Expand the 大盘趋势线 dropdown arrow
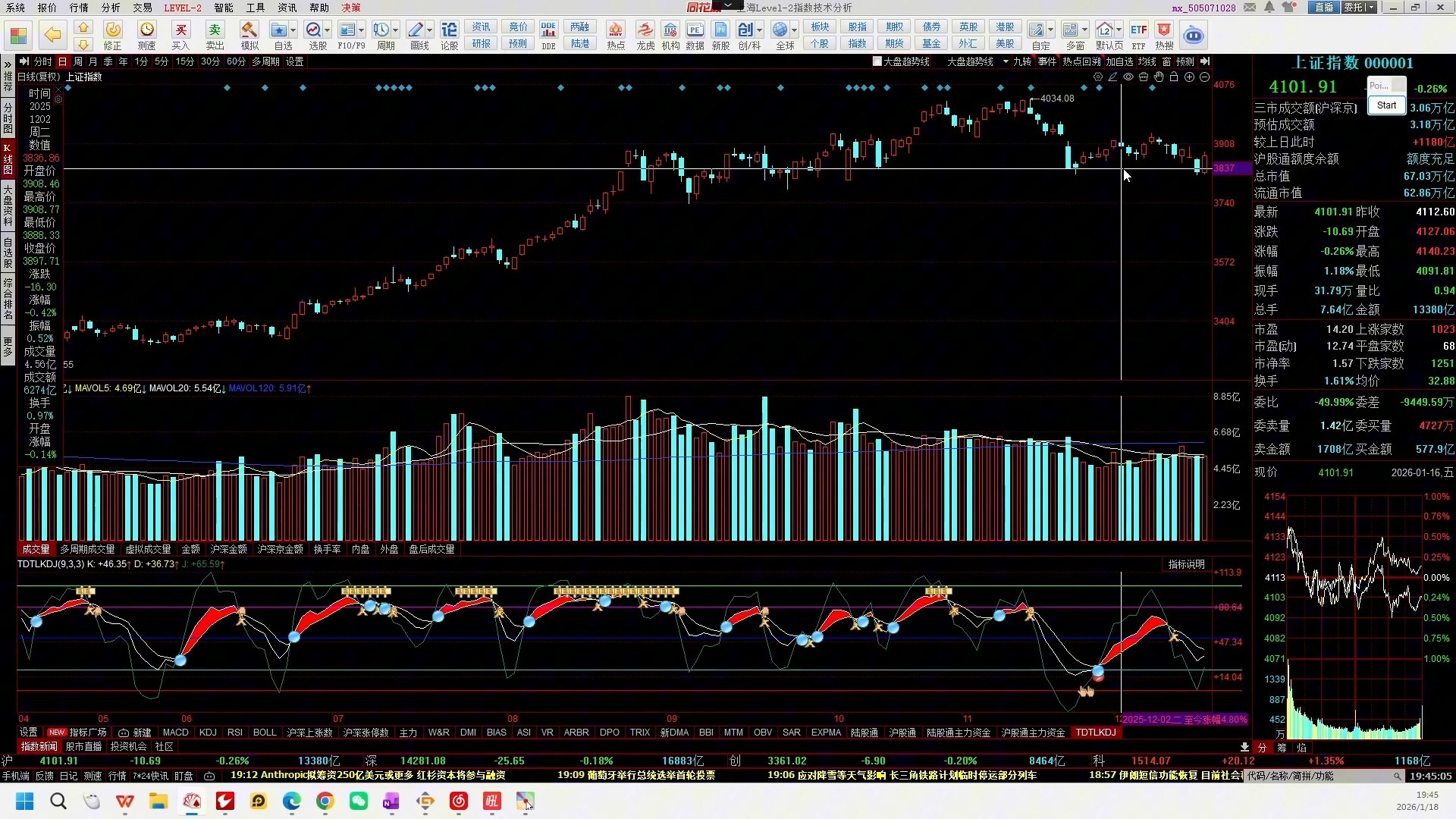Screen dimensions: 1456x819 [x=1006, y=61]
